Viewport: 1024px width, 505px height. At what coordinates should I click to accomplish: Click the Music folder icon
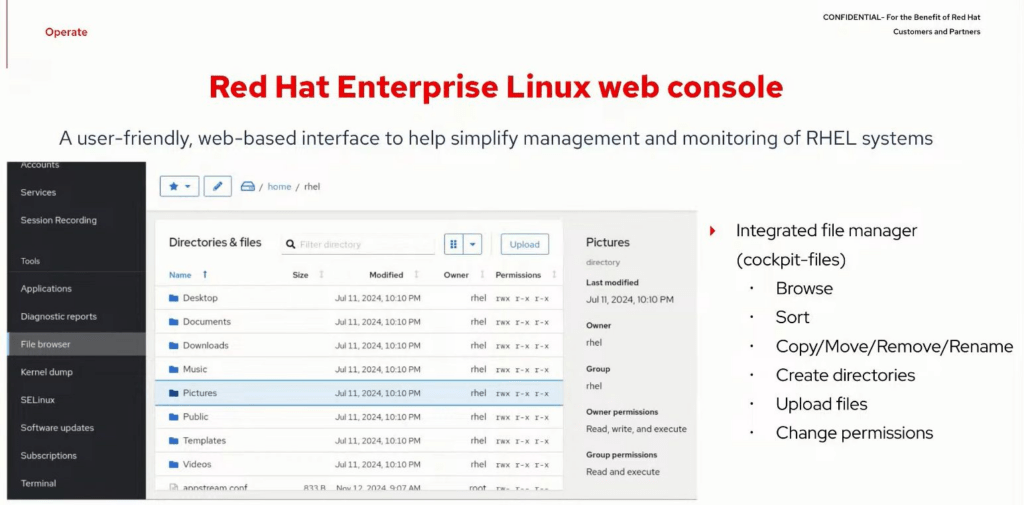(x=173, y=369)
